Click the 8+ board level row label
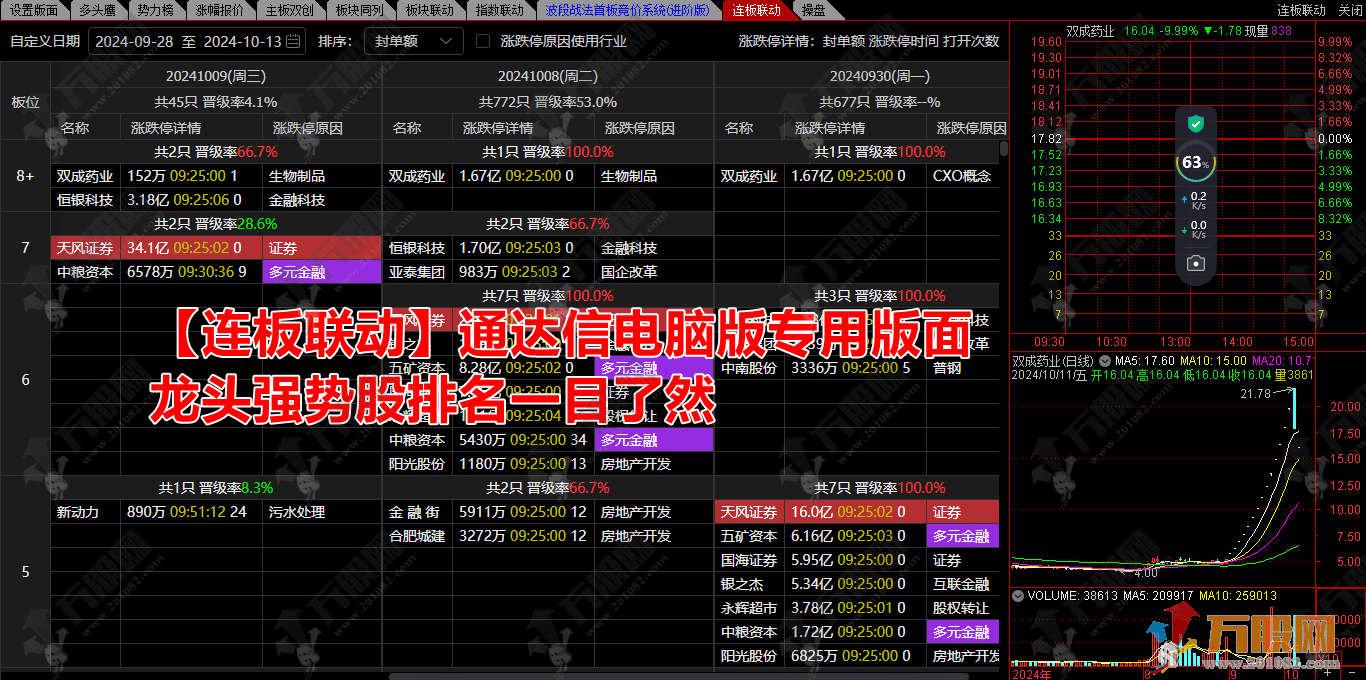The height and width of the screenshot is (680, 1366). [25, 176]
